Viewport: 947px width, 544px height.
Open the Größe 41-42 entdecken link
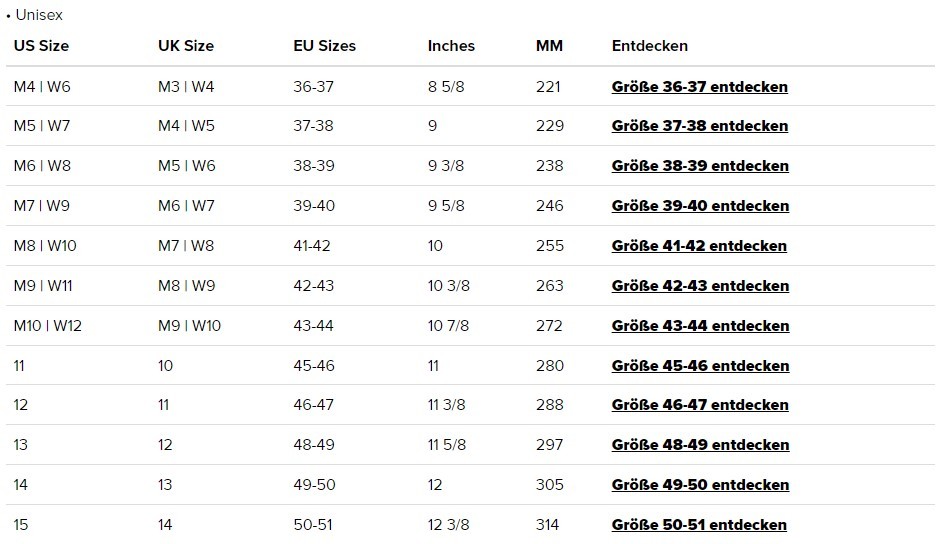click(x=699, y=246)
